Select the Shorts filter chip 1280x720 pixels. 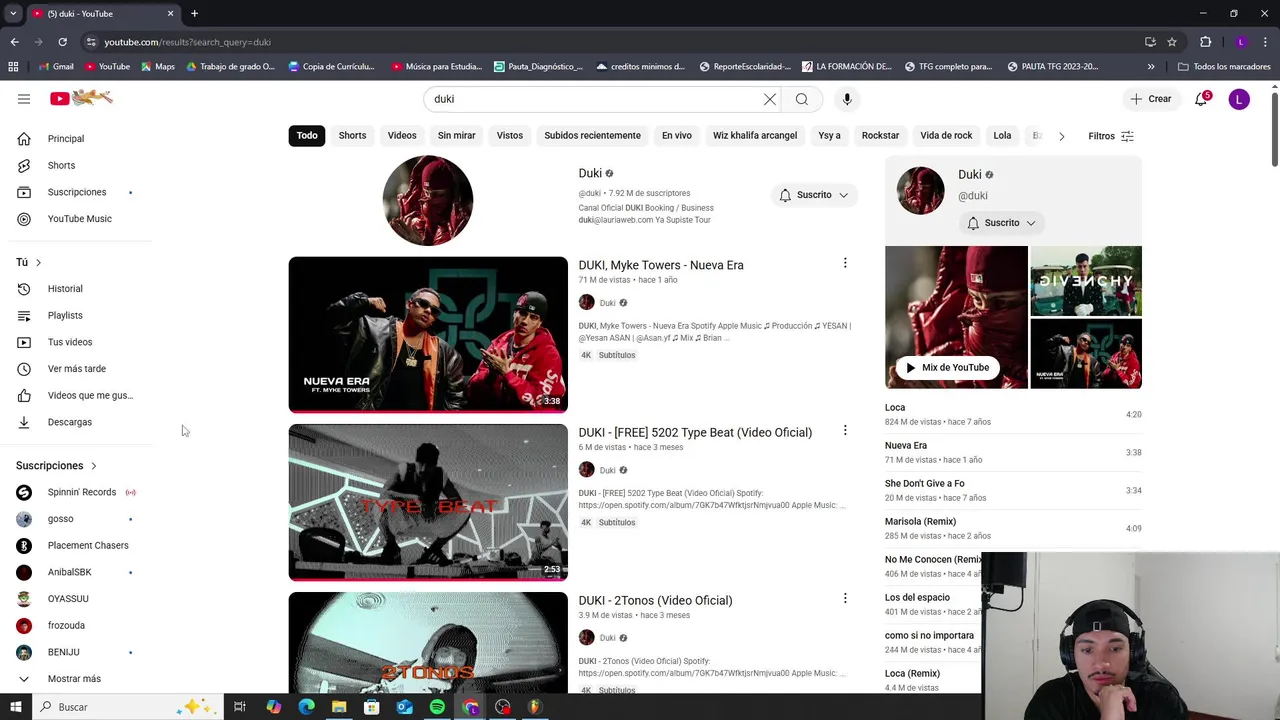click(x=352, y=136)
